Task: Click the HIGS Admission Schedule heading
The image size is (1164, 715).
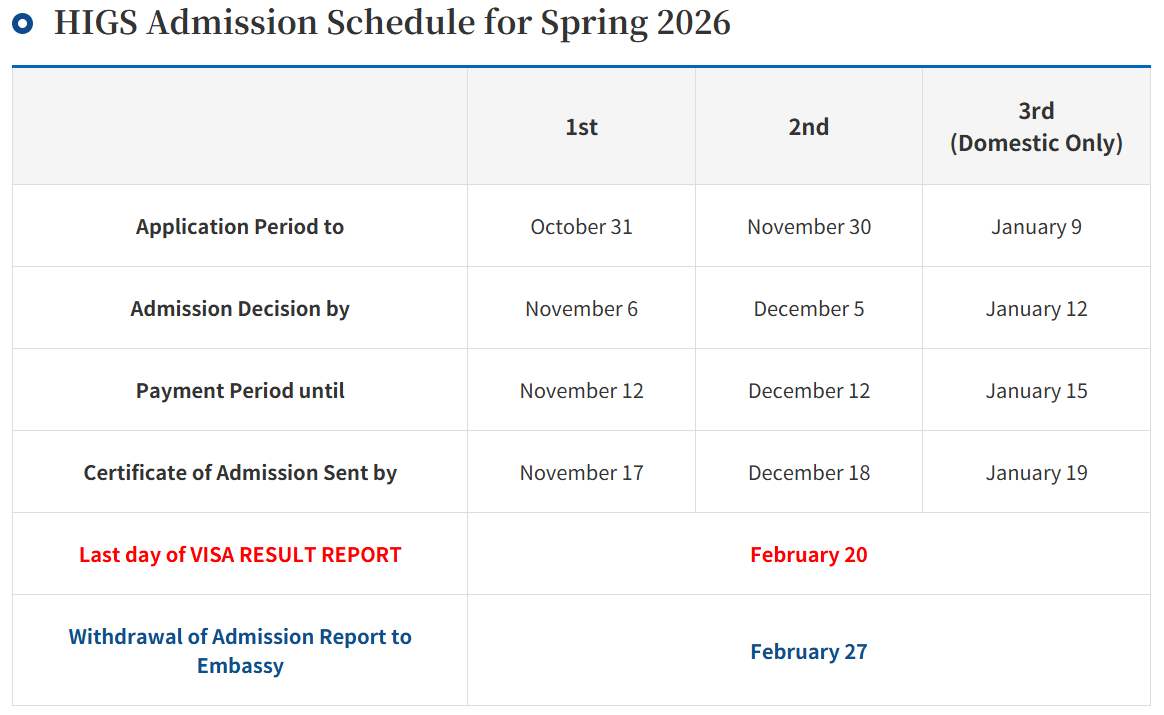Action: pyautogui.click(x=391, y=23)
